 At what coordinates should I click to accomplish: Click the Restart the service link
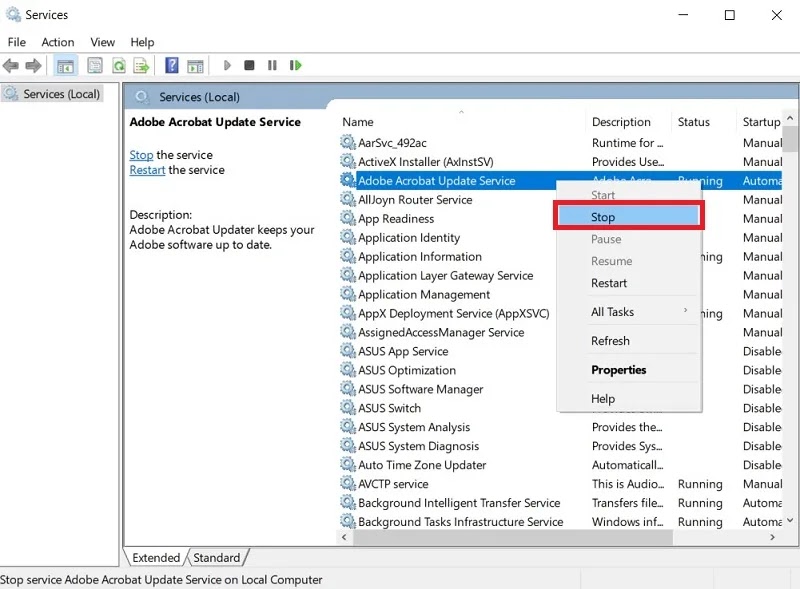[x=147, y=170]
